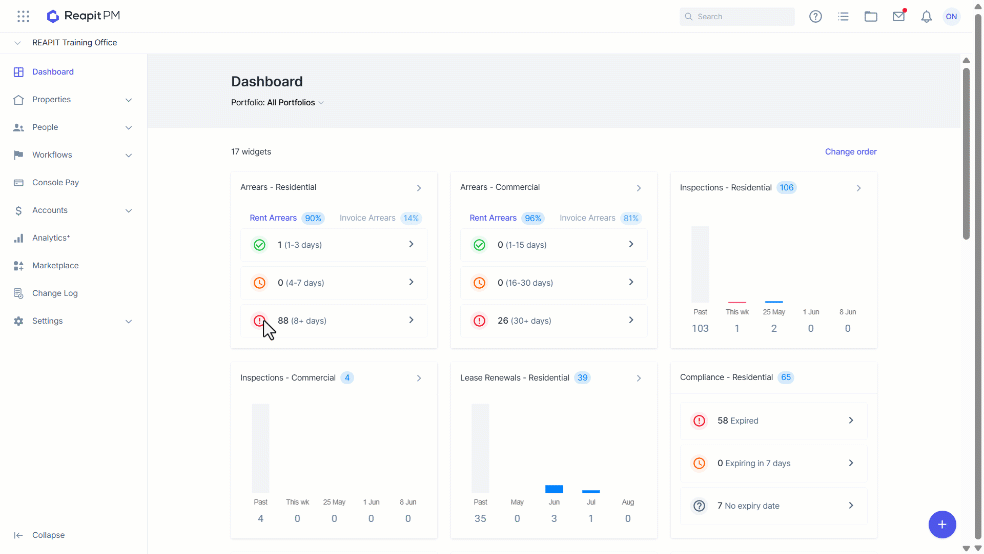This screenshot has width=984, height=554.
Task: Open the mail icon with red notification
Action: tap(899, 16)
